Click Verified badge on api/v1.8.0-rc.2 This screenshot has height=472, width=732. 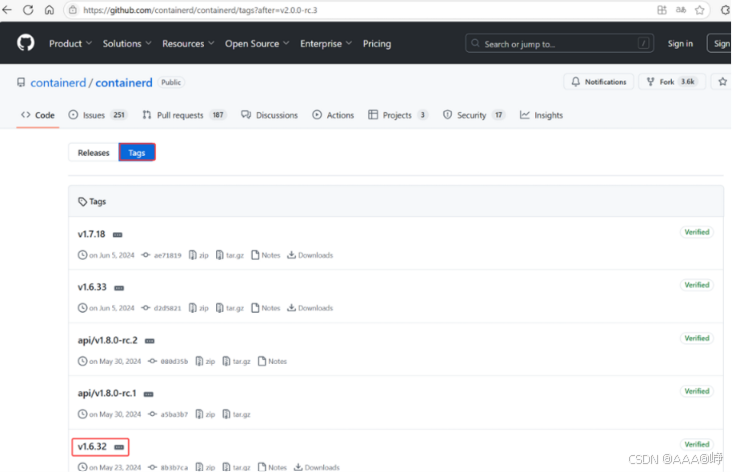(697, 338)
